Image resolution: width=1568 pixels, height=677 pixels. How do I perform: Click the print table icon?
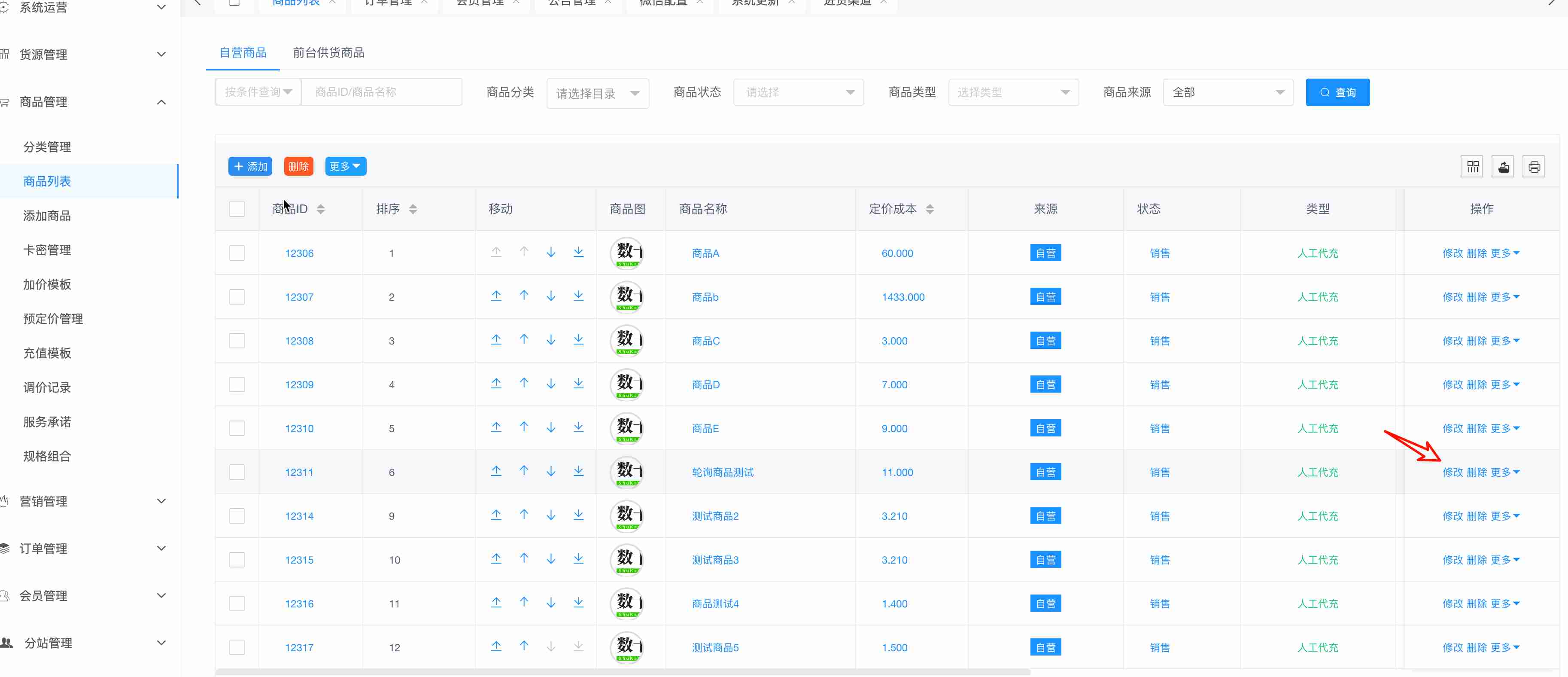click(x=1533, y=166)
